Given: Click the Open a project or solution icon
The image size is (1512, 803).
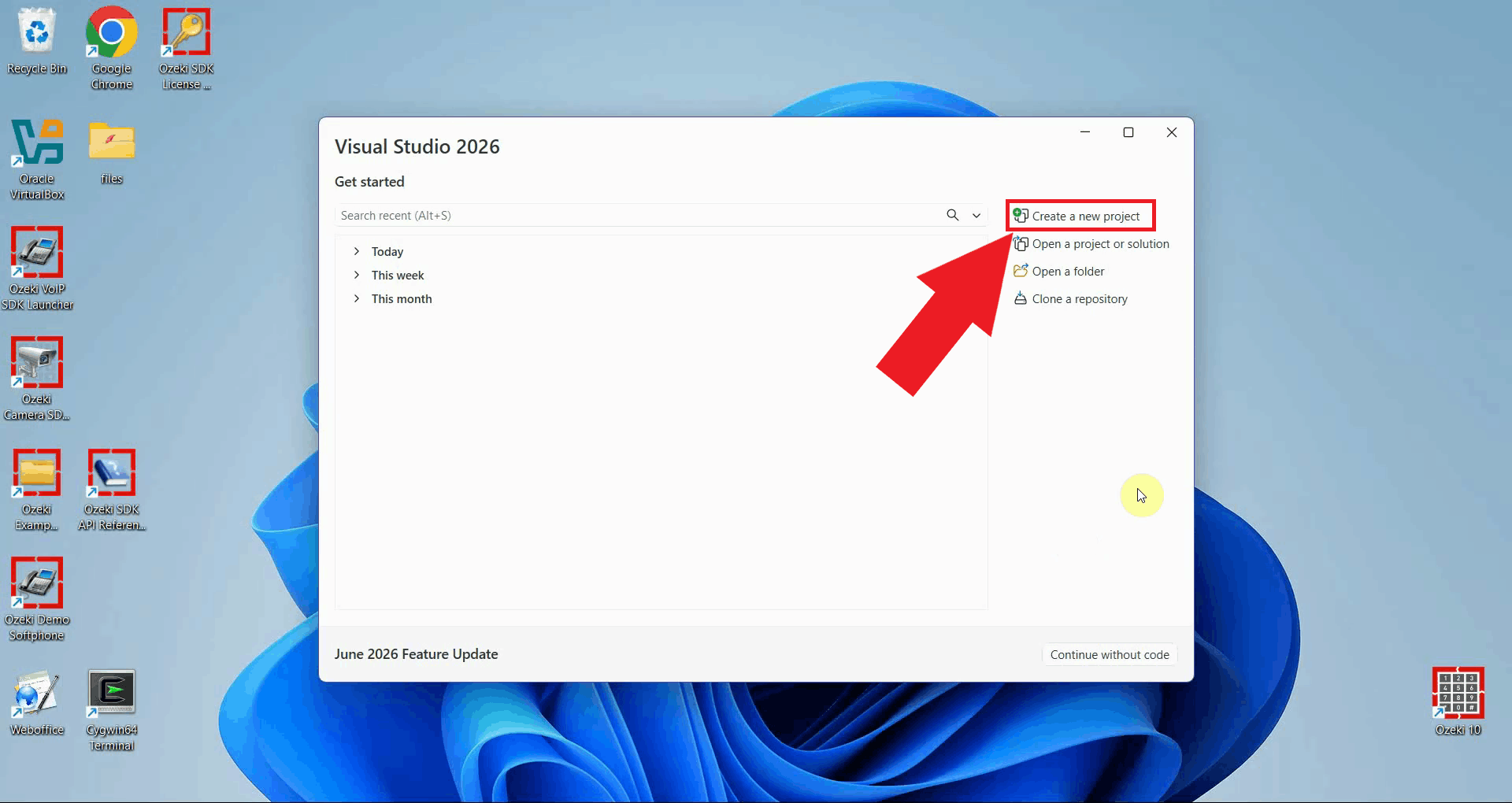Looking at the screenshot, I should pos(1021,244).
